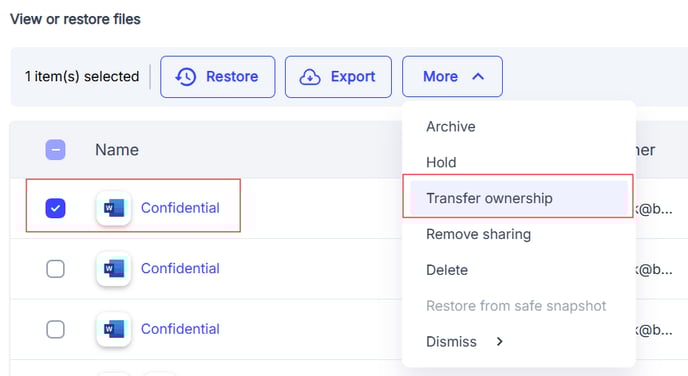Choose Hold in the dropdown menu
The image size is (688, 376).
click(441, 163)
